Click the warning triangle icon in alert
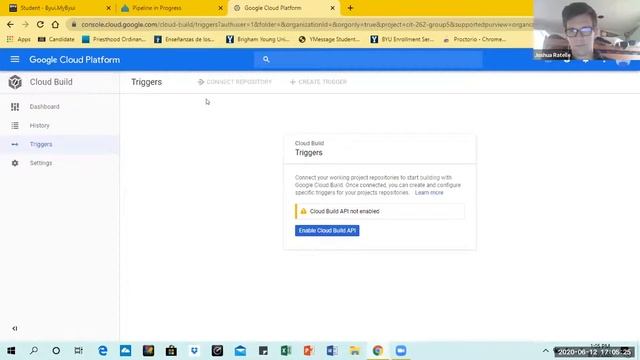Viewport: 640px width, 360px height. 303,211
